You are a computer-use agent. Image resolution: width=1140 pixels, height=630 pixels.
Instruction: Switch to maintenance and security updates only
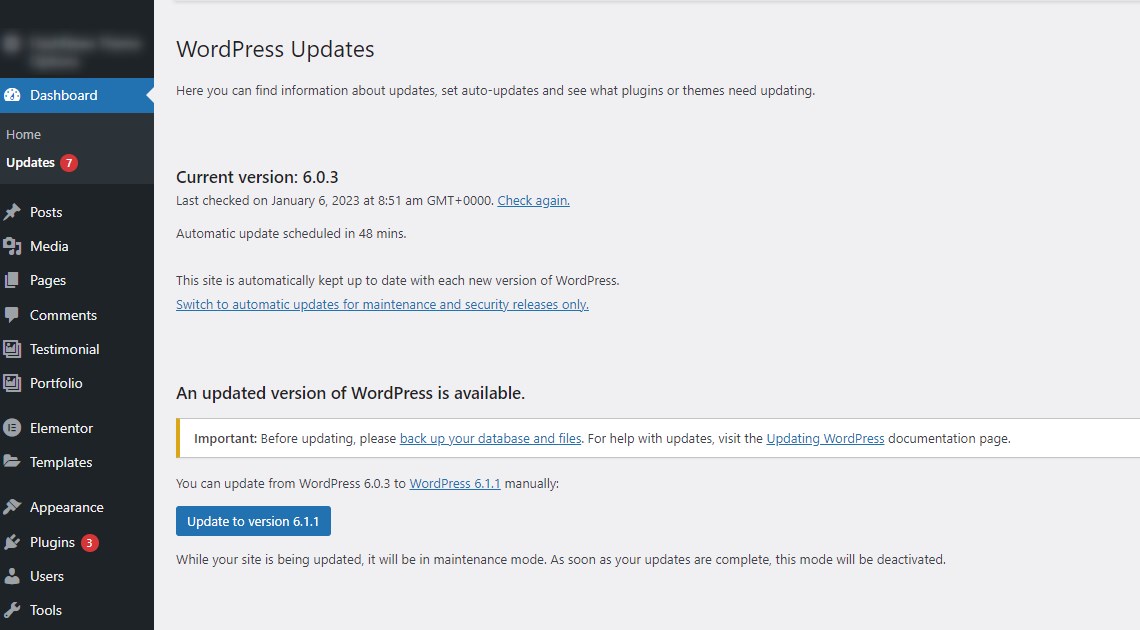(382, 304)
